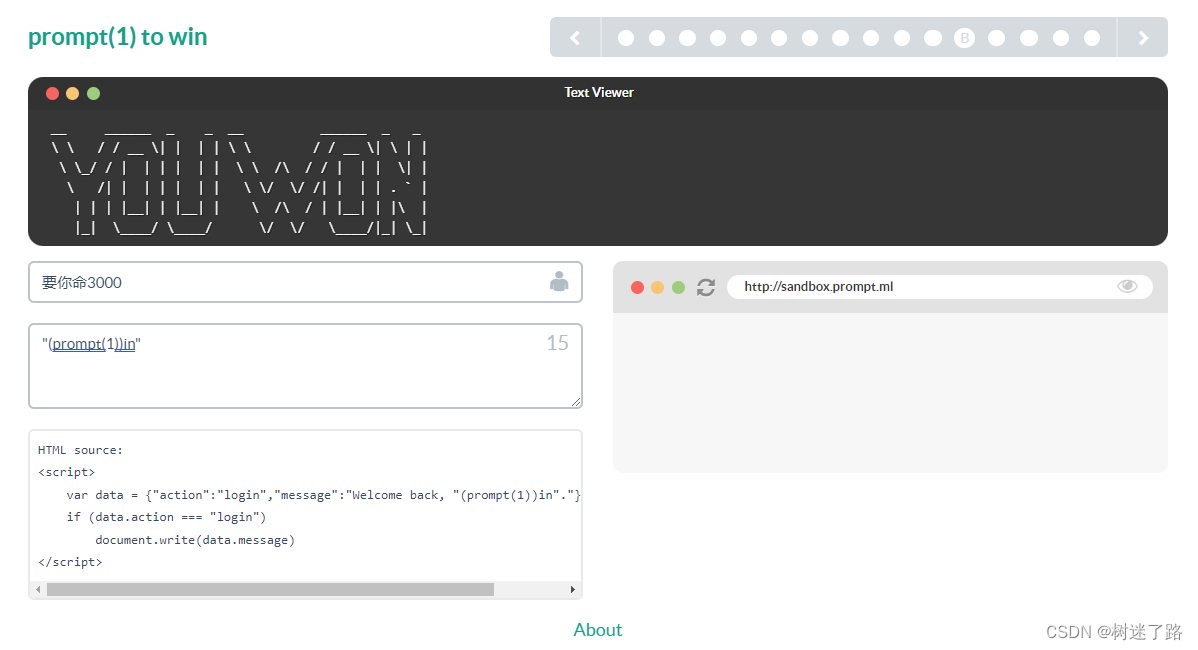Click the user icon in name field
The image size is (1198, 650).
click(x=559, y=282)
